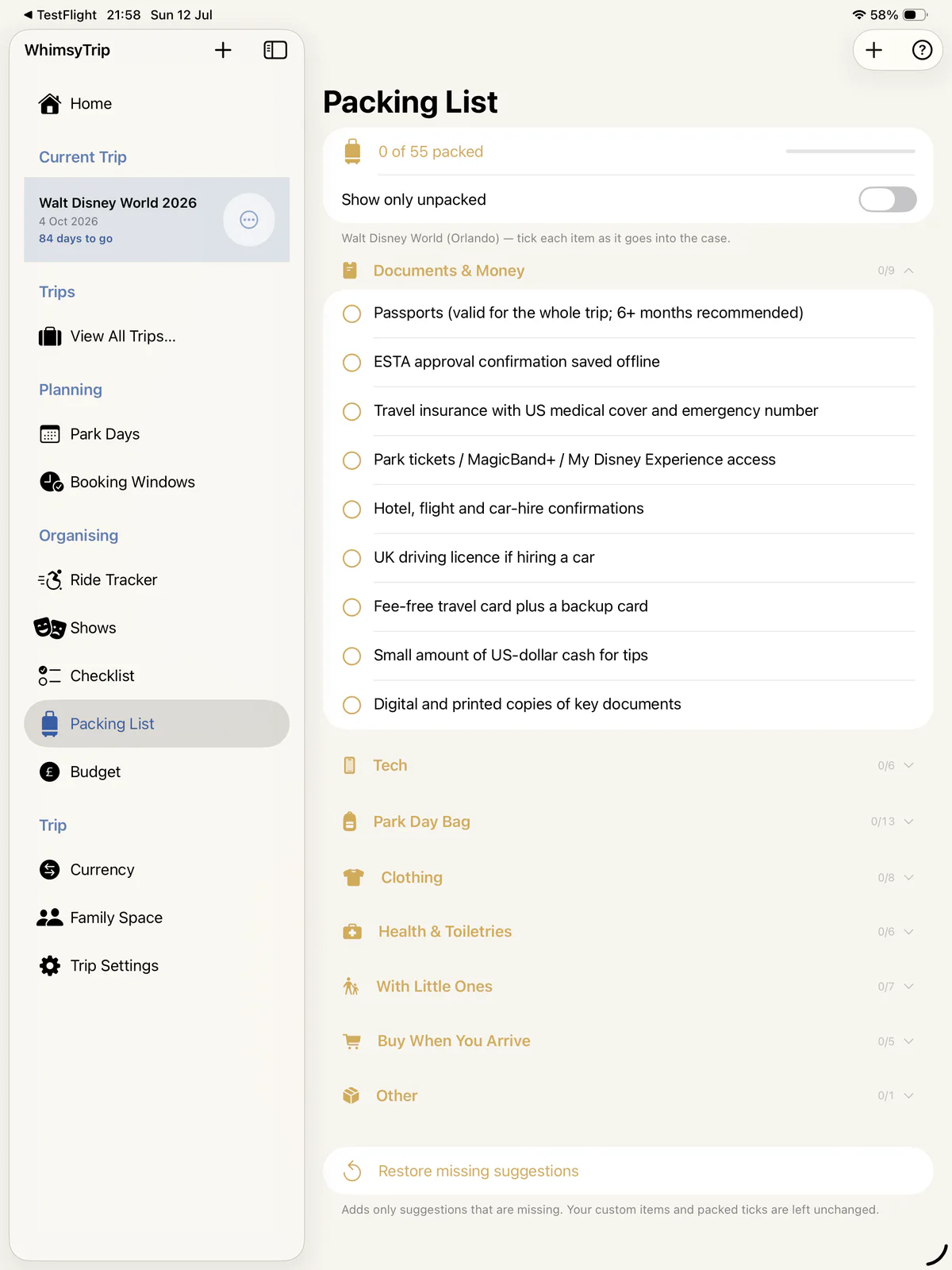Tick Fee-free travel card item
The height and width of the screenshot is (1270, 952).
(x=351, y=607)
